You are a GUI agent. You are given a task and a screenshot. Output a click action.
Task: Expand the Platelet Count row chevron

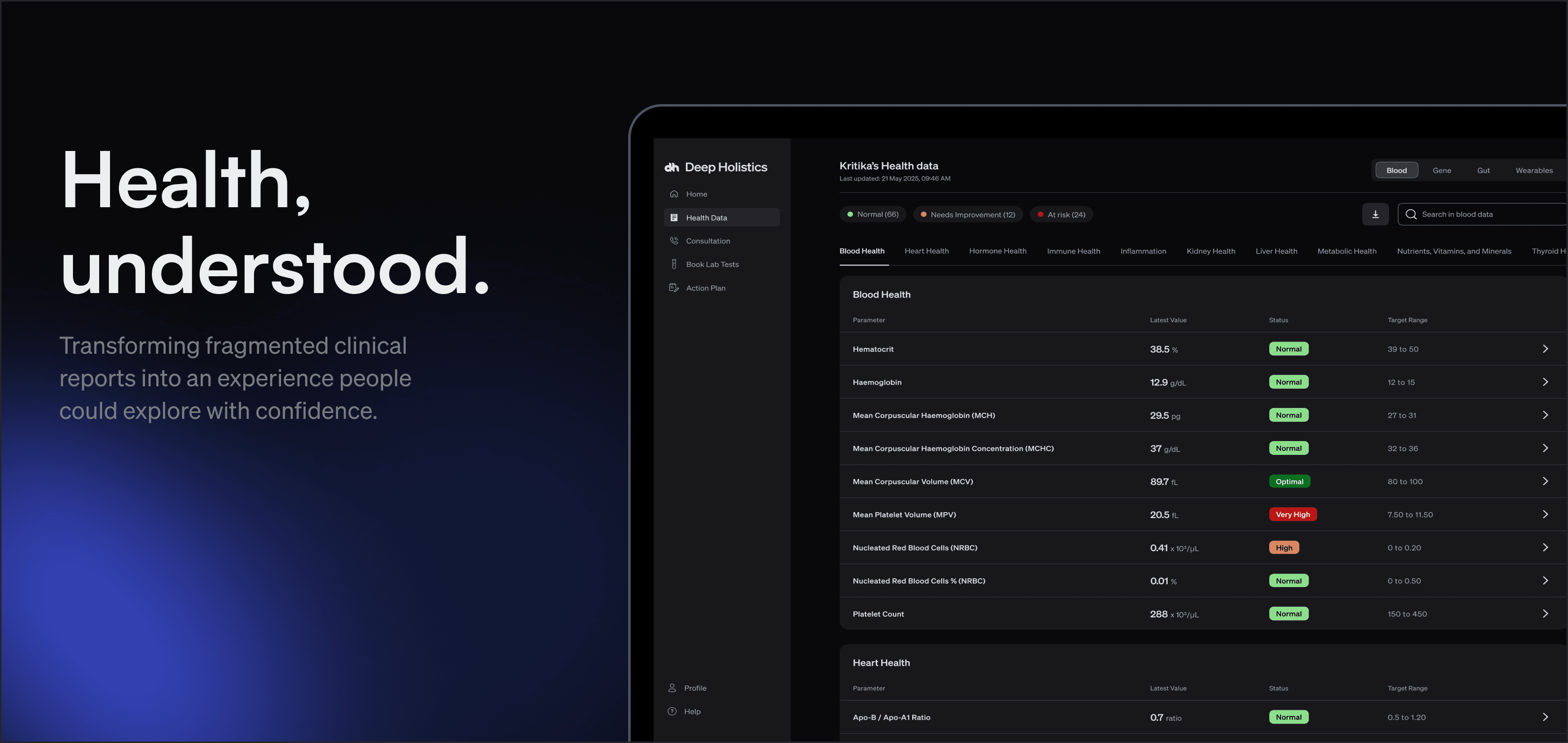point(1545,614)
